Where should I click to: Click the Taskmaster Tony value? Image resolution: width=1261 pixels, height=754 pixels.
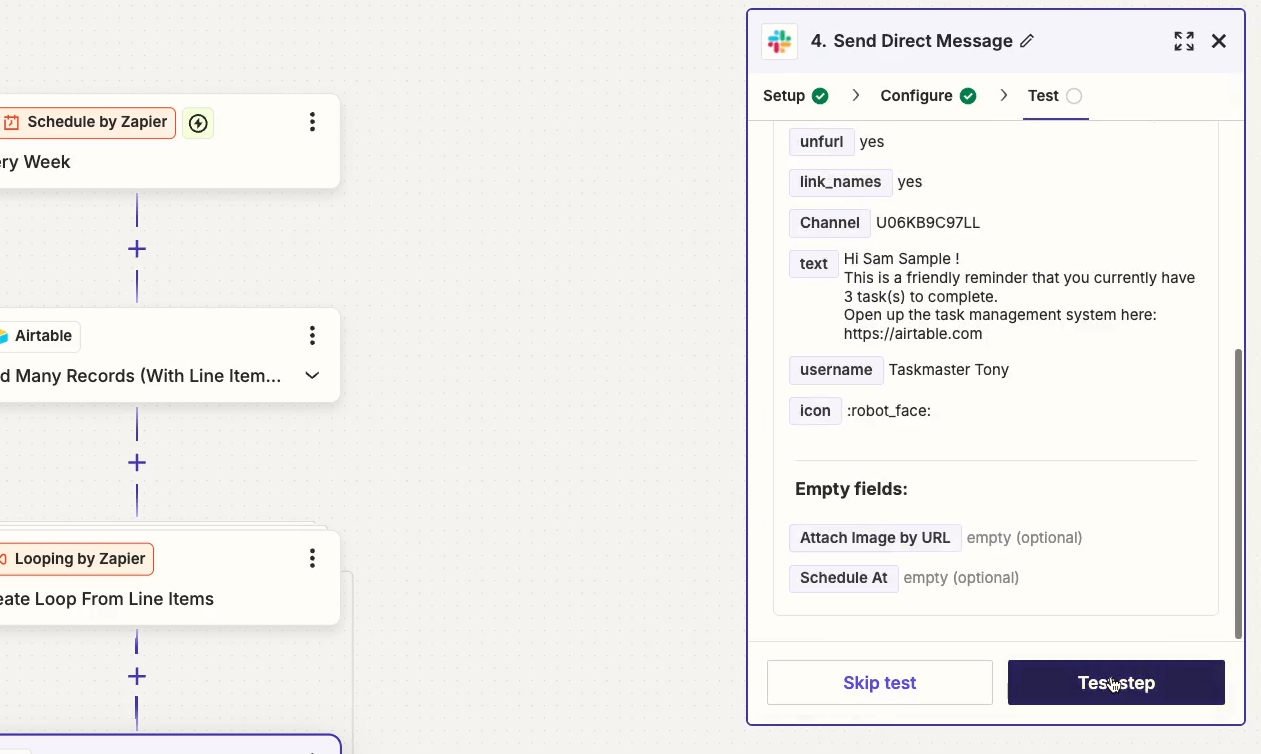[x=949, y=370]
